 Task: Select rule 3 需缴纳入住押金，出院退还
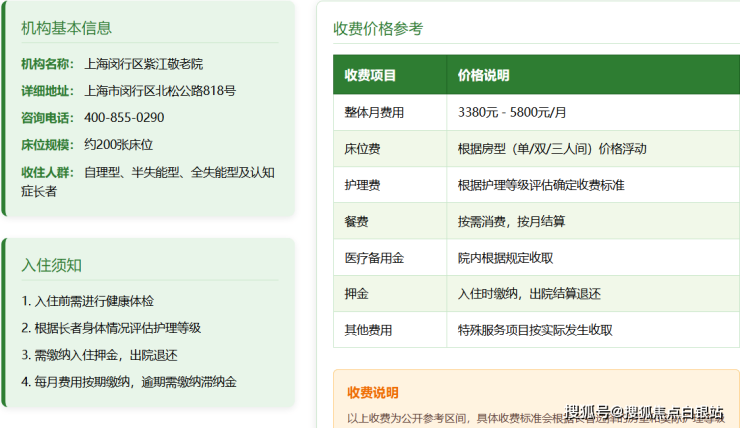point(100,355)
